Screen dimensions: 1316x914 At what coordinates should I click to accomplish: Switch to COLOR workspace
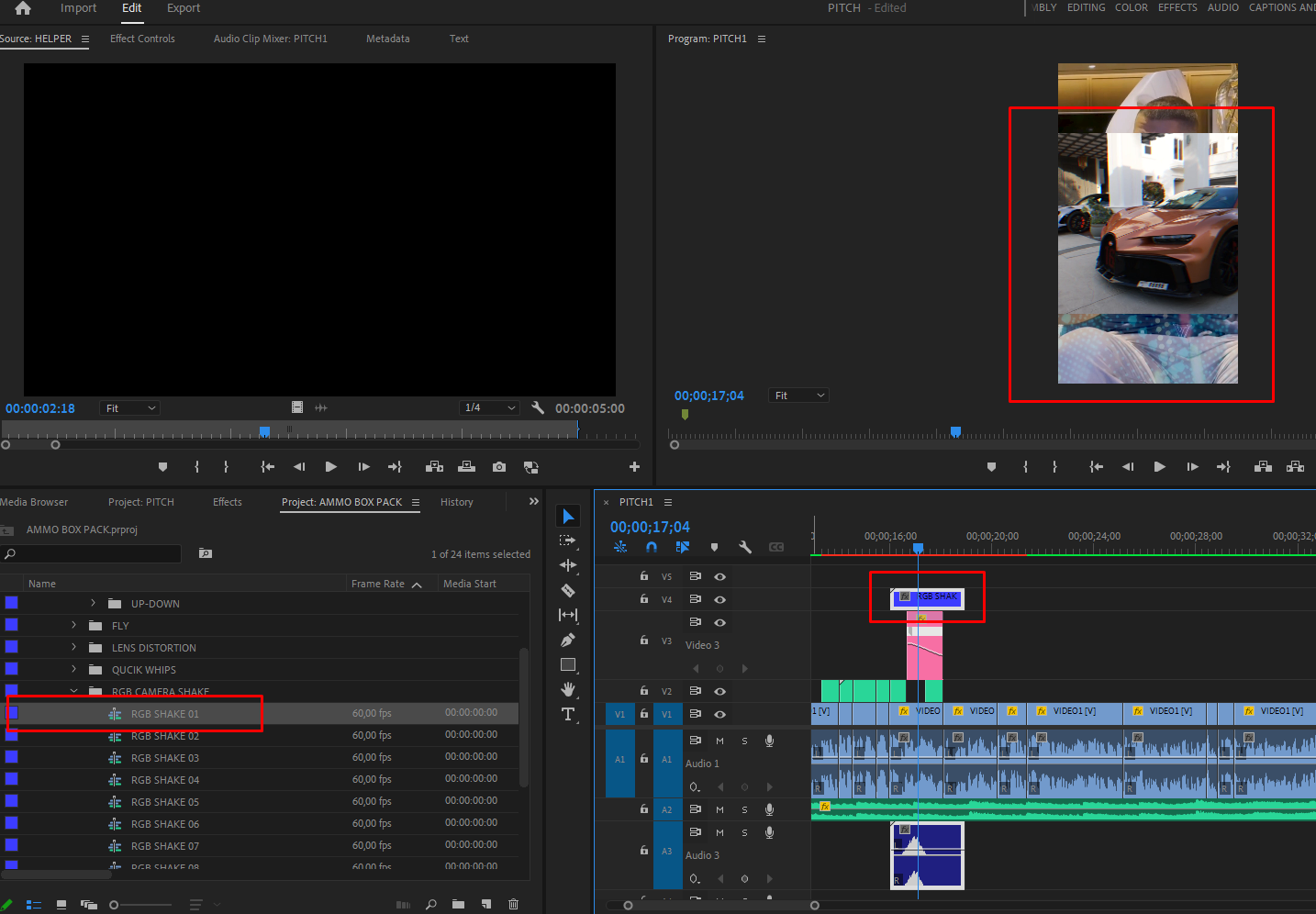(1132, 7)
